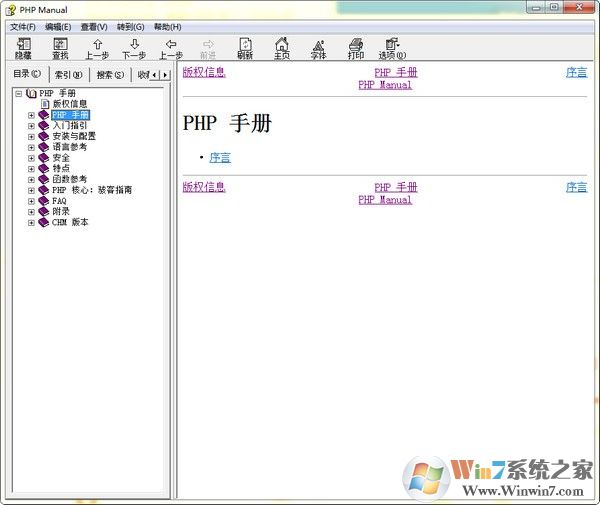Expand the 附录 node
Viewport: 600px width, 505px height.
pos(31,212)
